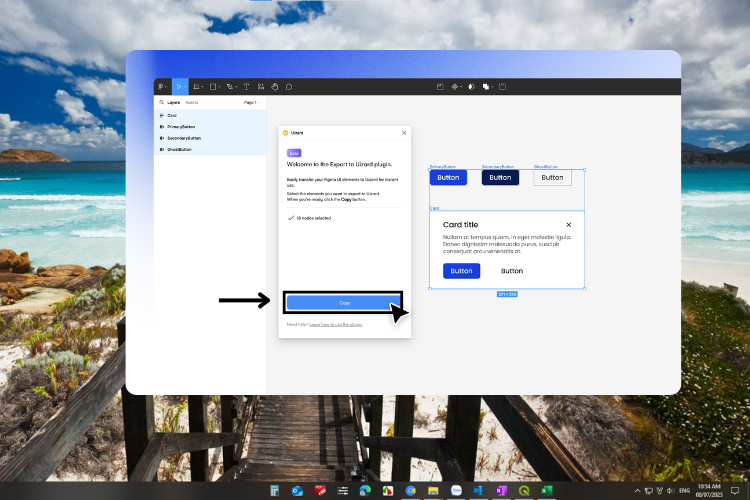Open the Learn how to use plugin link
Screen dimensions: 750x500
(336, 324)
